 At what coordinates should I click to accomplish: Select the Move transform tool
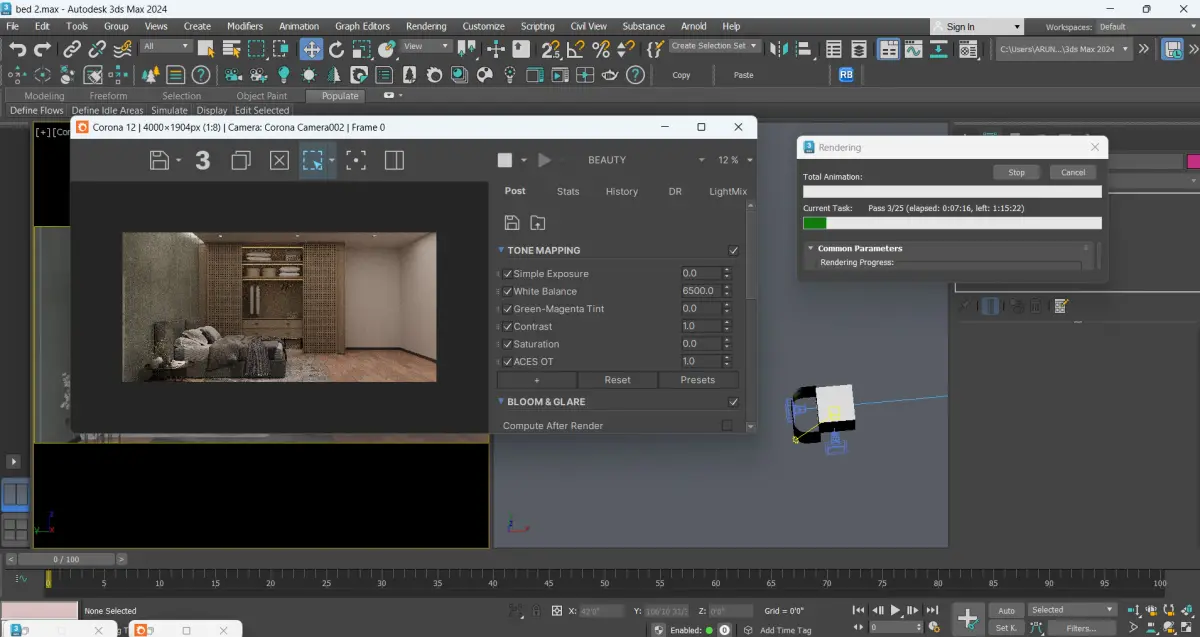(x=311, y=49)
